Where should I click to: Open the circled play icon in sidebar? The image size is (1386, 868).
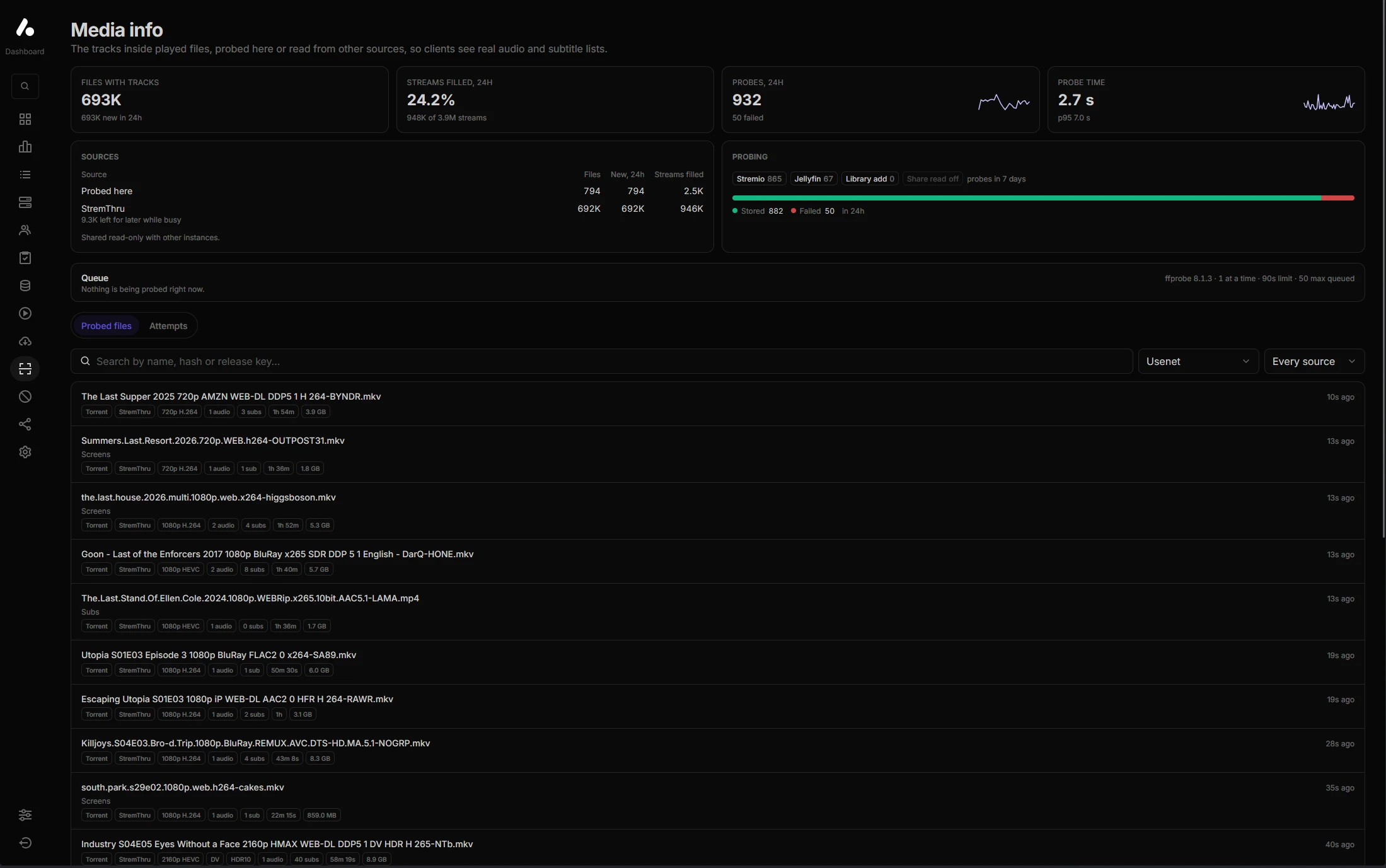(x=25, y=313)
